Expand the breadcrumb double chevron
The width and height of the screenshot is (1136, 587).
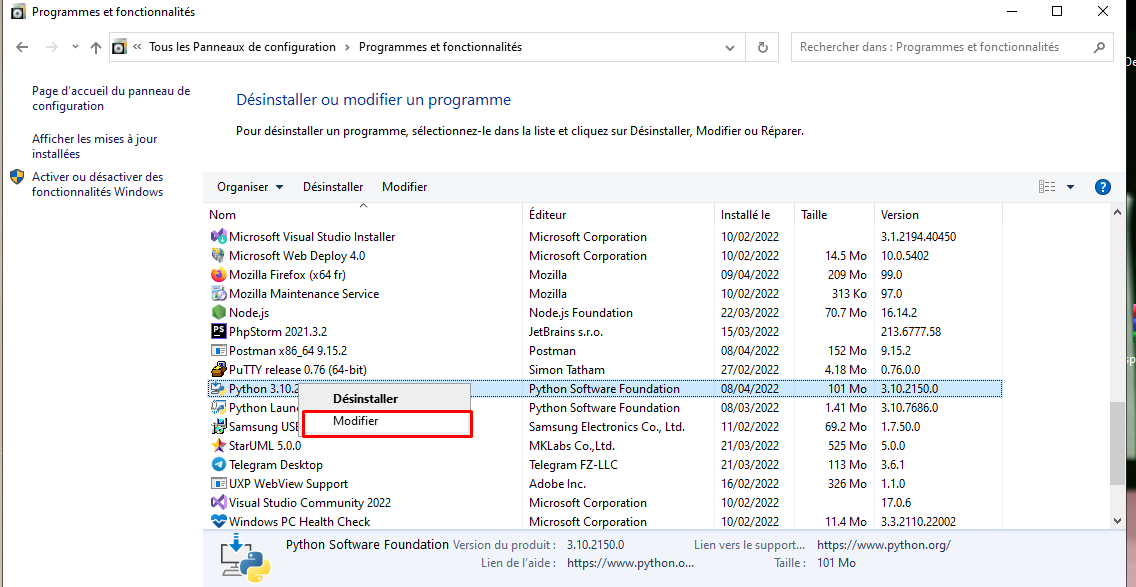[x=138, y=47]
